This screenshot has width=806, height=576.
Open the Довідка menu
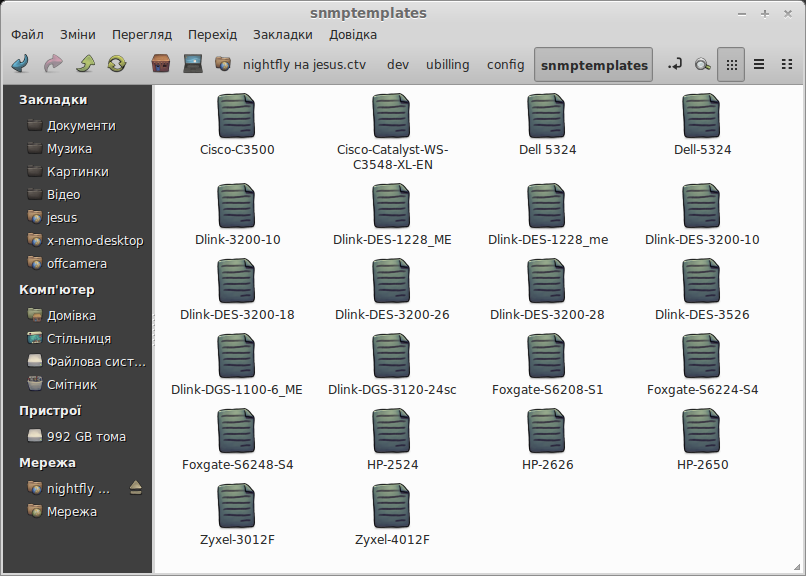point(353,34)
